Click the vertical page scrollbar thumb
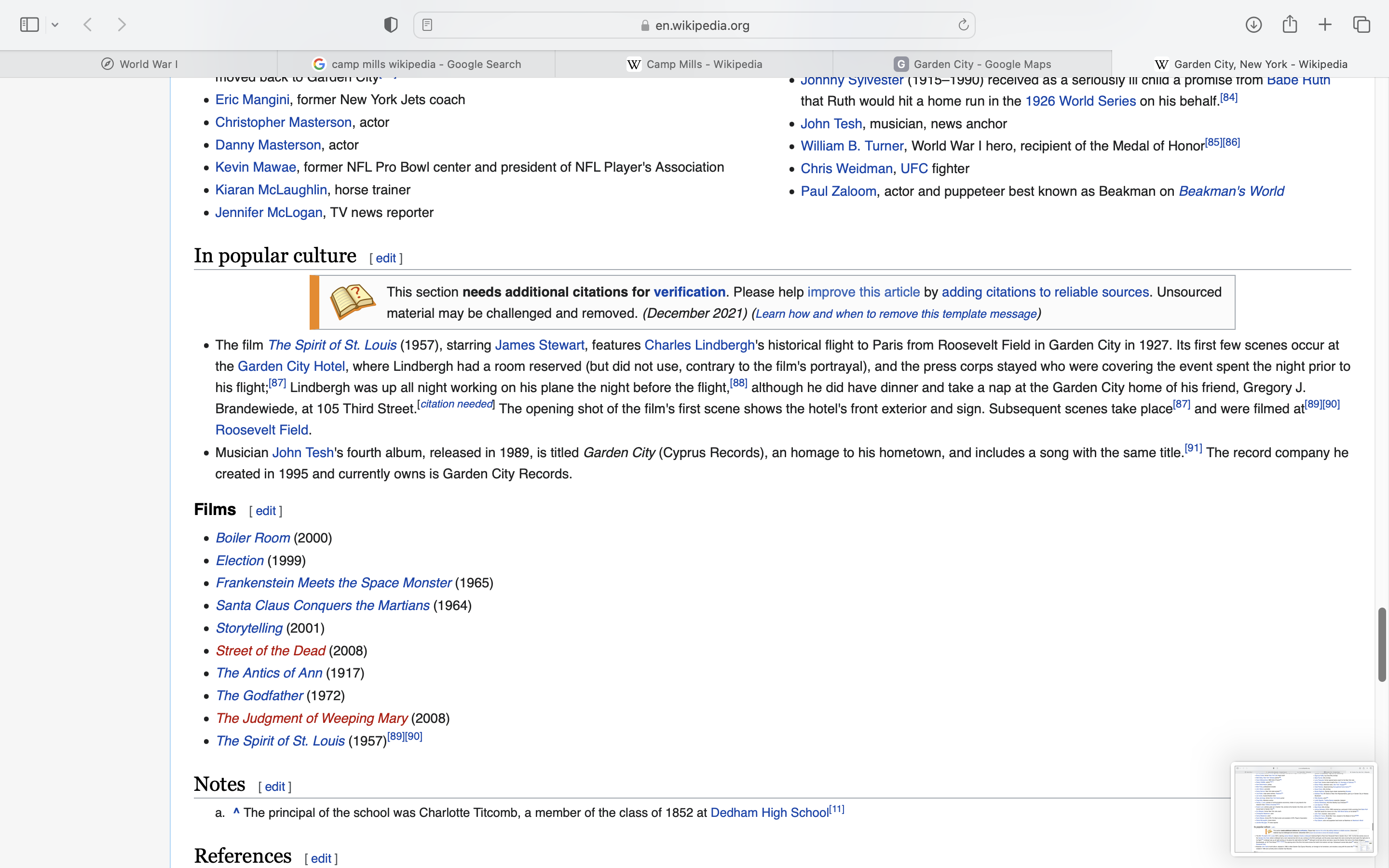1389x868 pixels. tap(1382, 644)
